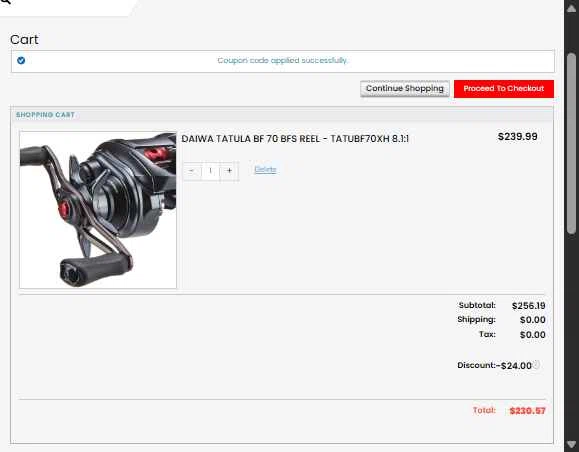Click the Cart page heading
The height and width of the screenshot is (452, 579).
pos(24,40)
